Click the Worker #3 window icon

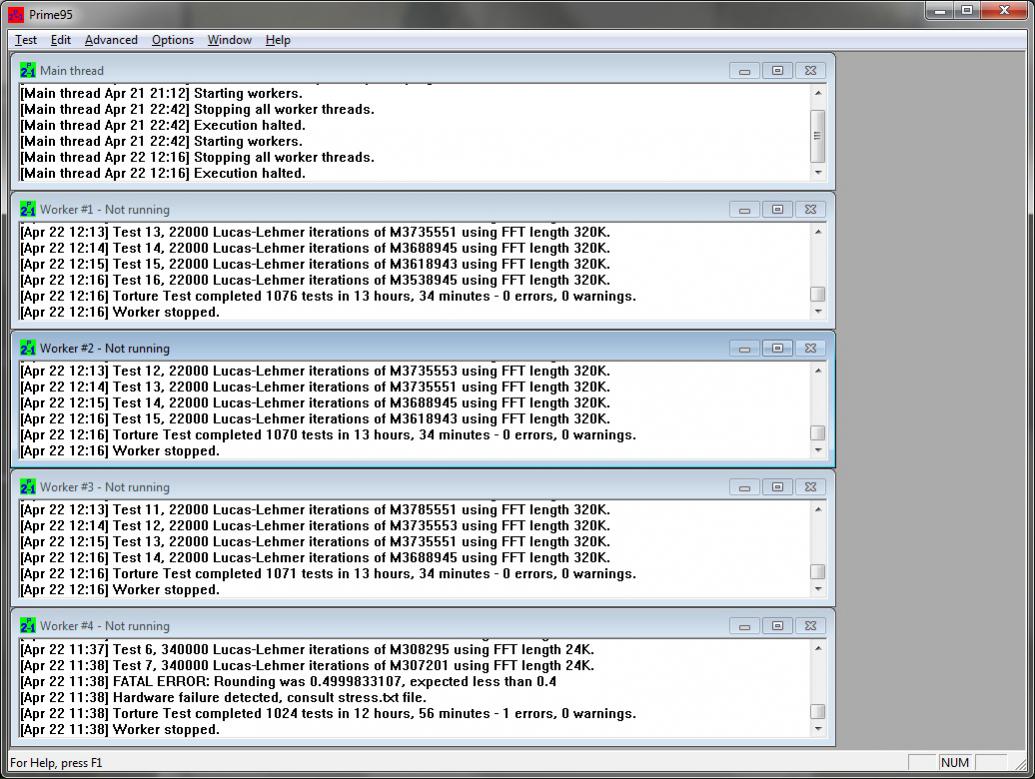28,487
